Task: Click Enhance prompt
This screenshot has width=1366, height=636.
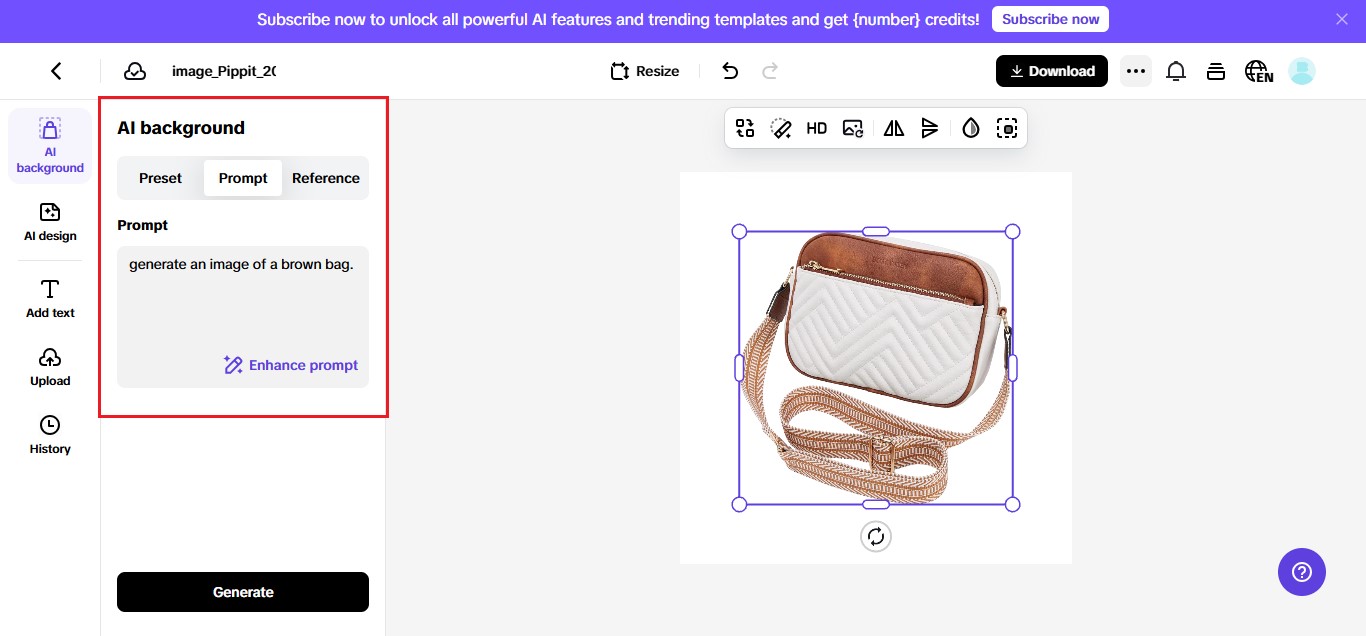Action: 291,365
